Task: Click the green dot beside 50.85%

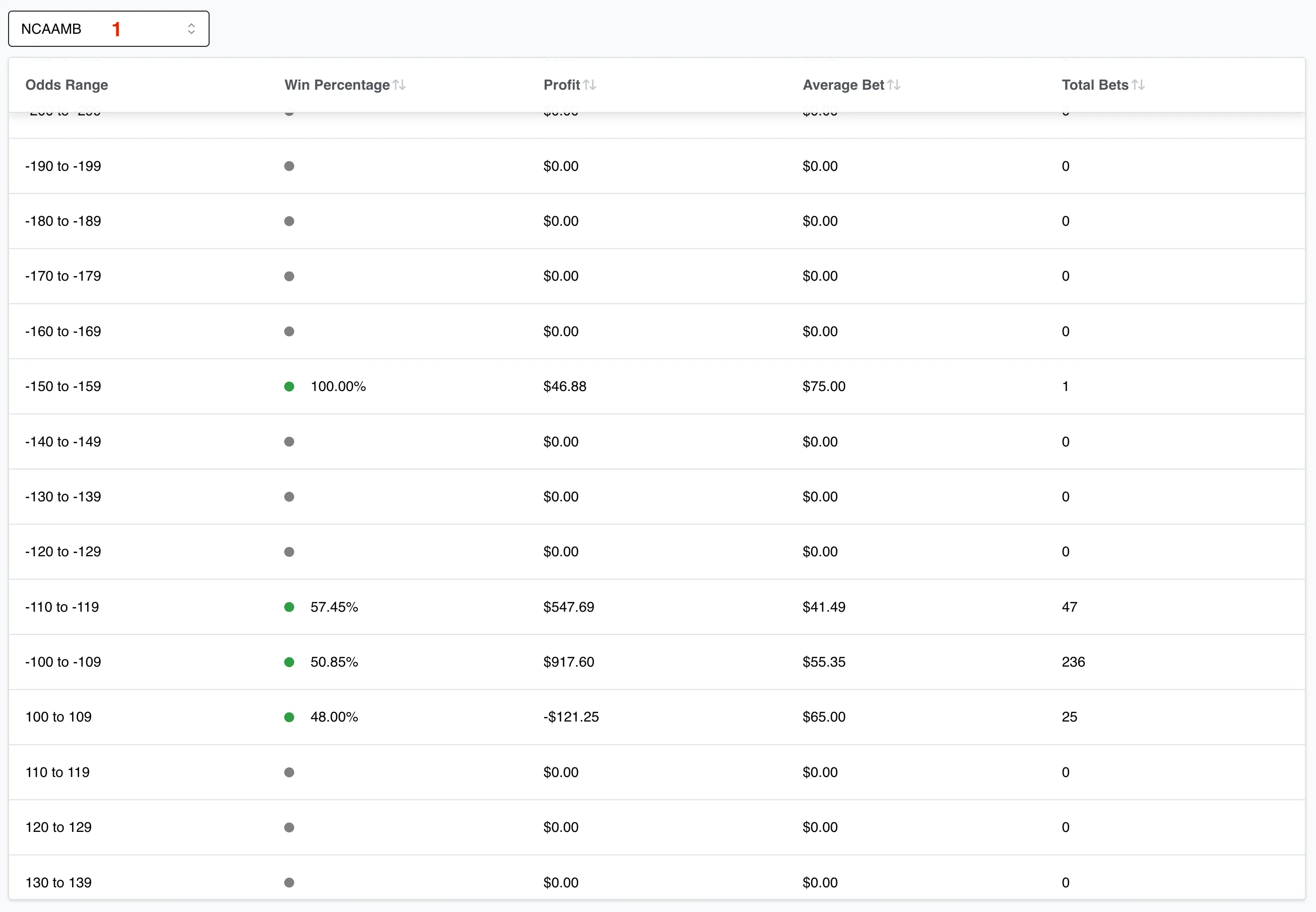Action: click(x=289, y=662)
